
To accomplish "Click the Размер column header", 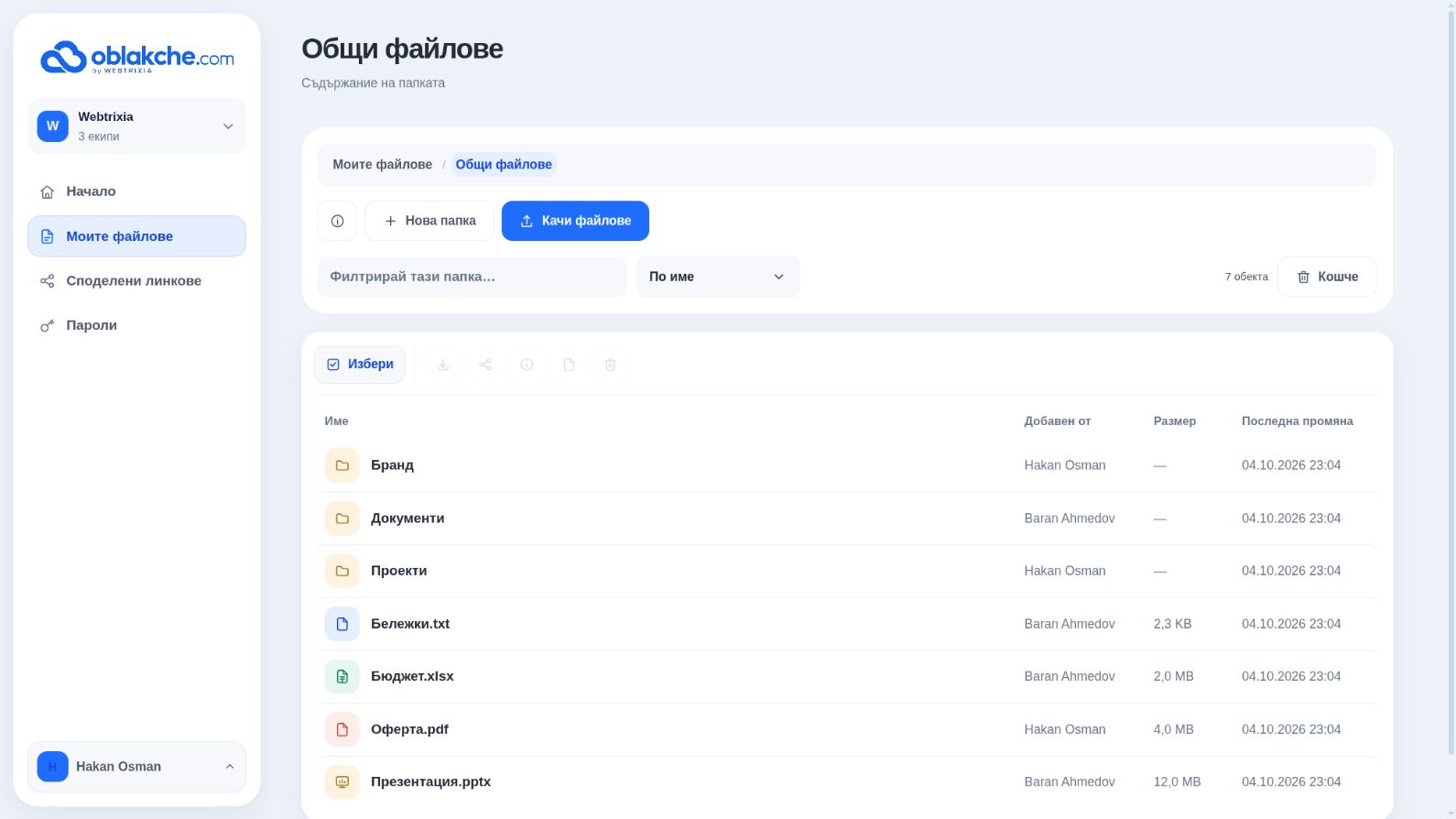I will click(1175, 421).
